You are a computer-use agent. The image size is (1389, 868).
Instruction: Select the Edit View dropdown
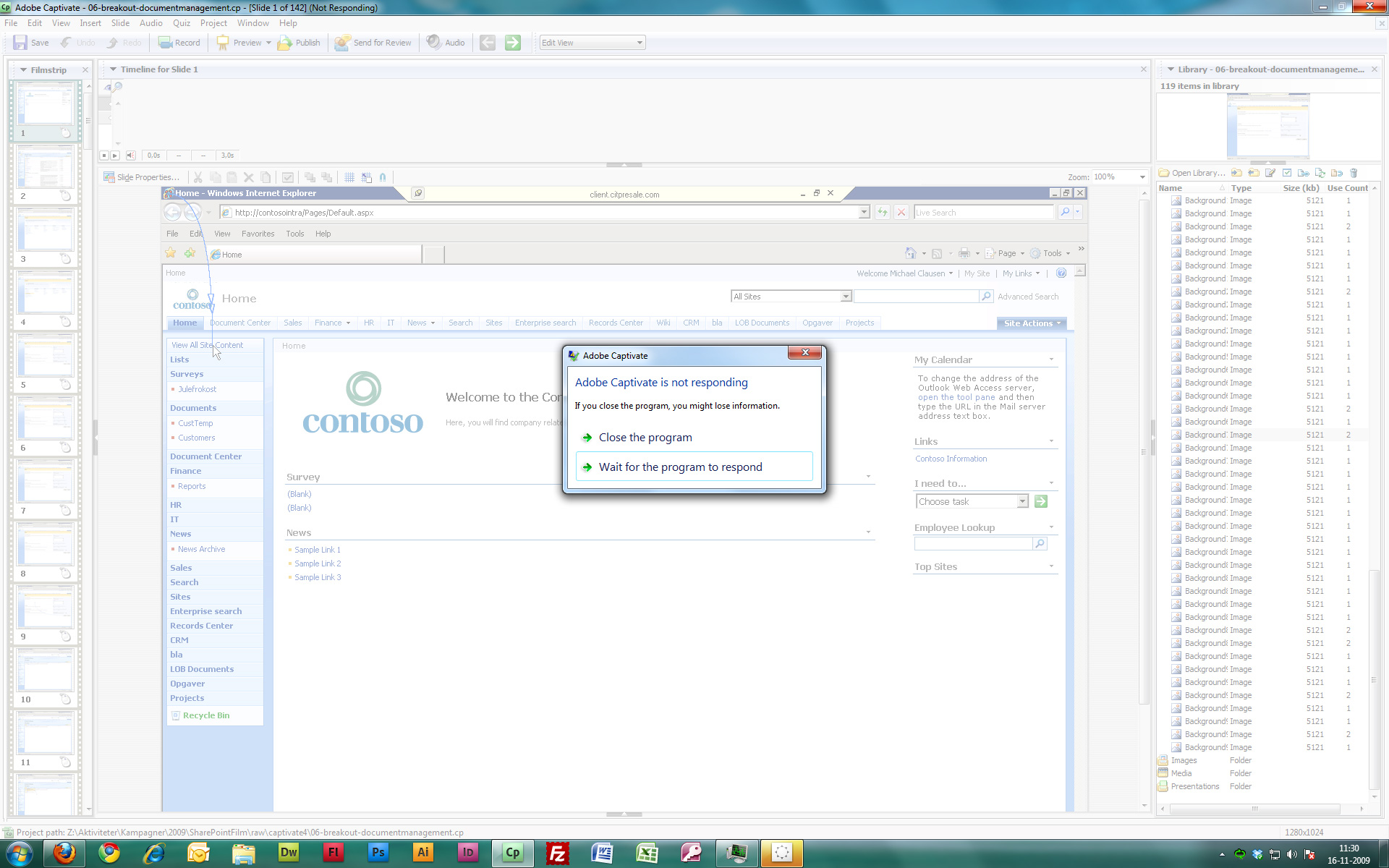point(591,42)
